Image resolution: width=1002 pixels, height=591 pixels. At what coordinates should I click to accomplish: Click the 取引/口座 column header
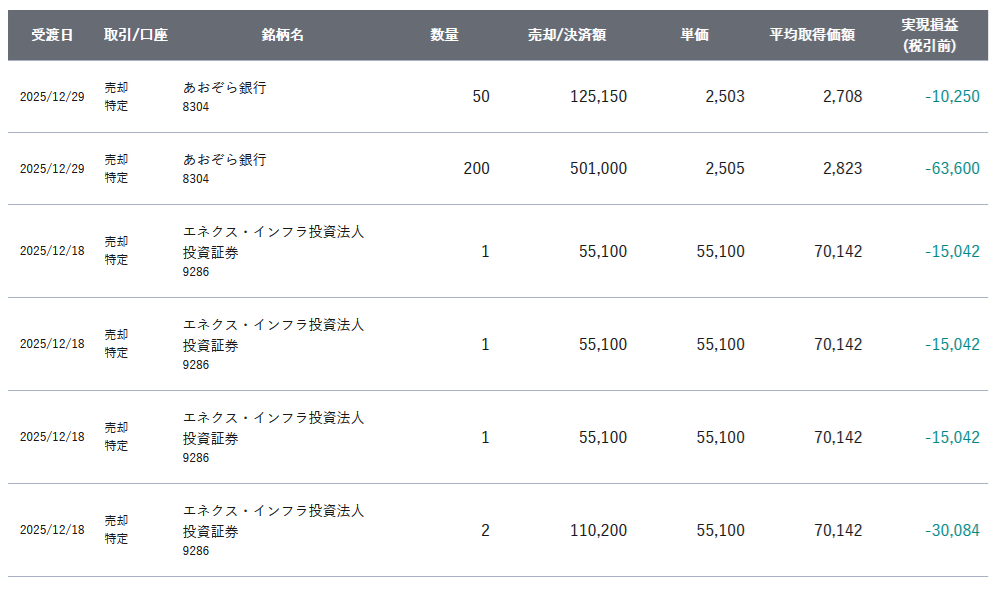[x=135, y=35]
